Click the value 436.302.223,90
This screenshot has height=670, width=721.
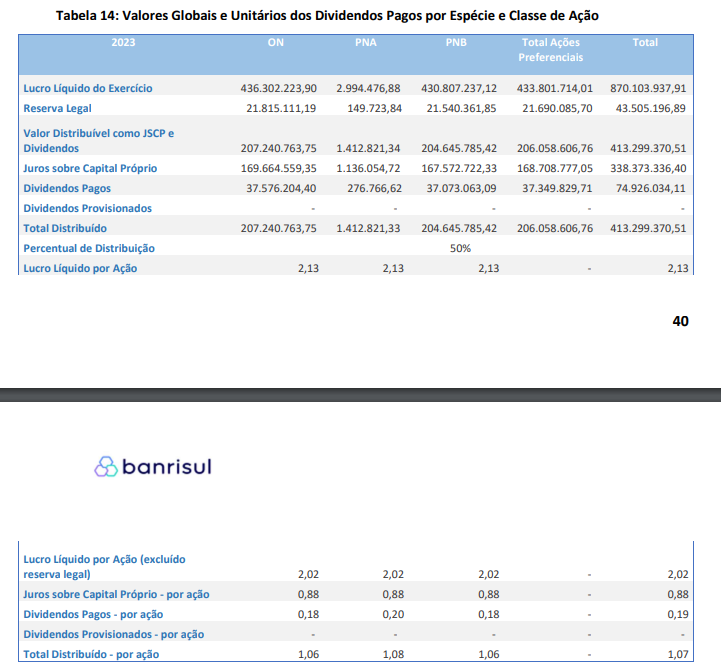click(x=279, y=88)
